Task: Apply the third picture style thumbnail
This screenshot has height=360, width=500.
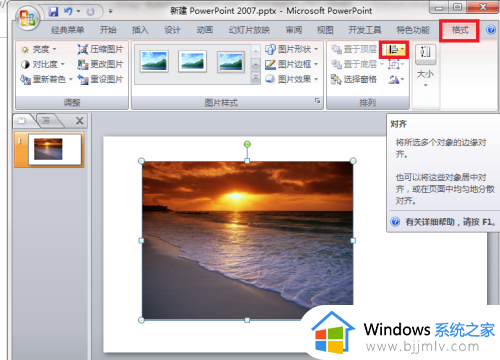Action: pos(231,61)
